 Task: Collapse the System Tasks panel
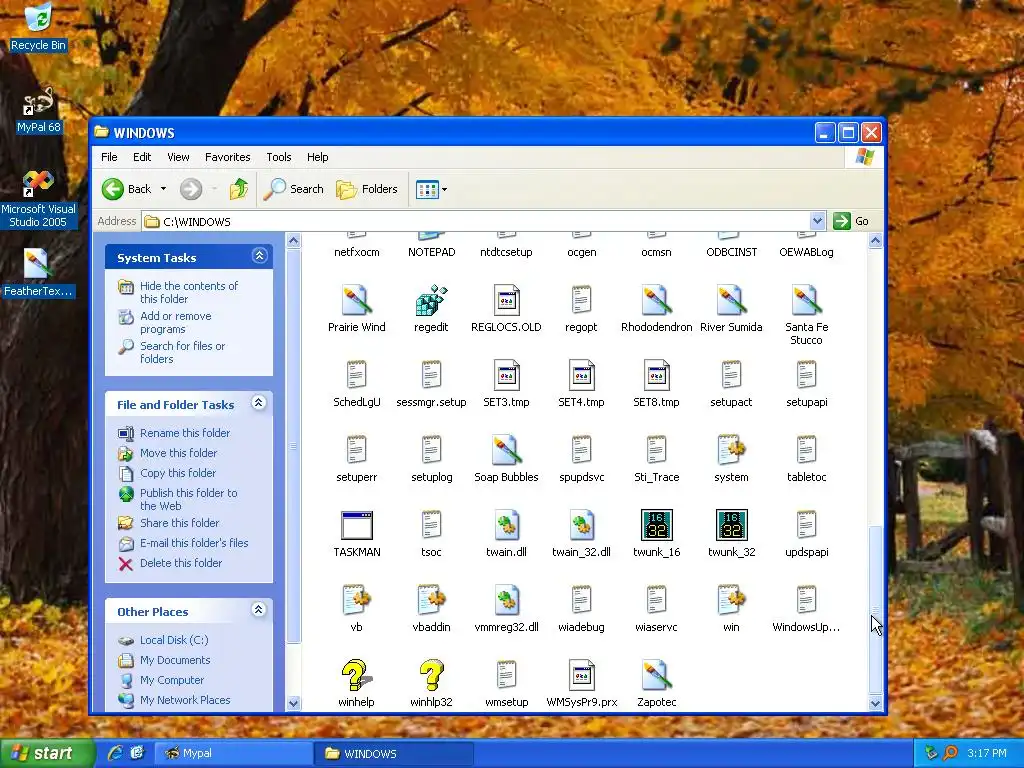tap(259, 256)
